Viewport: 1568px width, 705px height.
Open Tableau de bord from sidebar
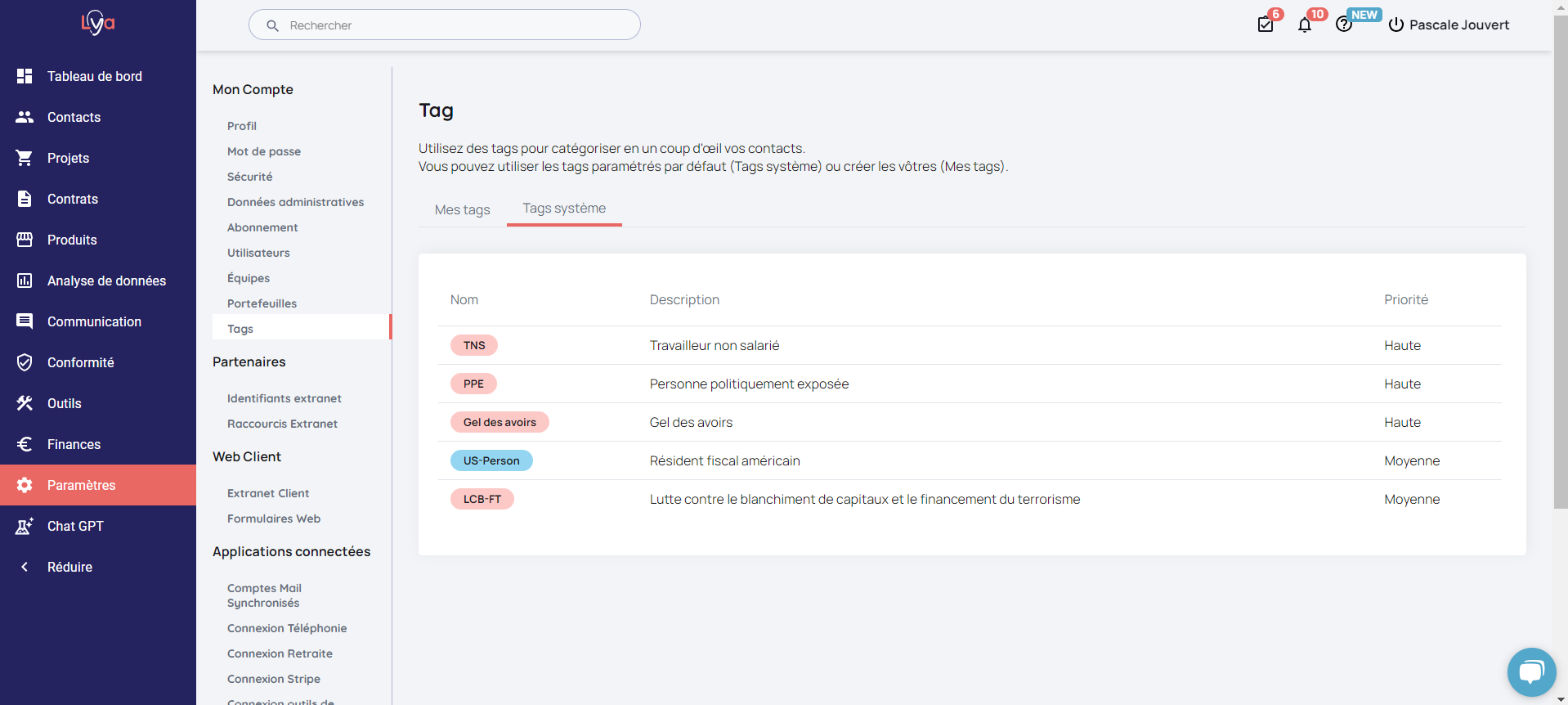[94, 76]
